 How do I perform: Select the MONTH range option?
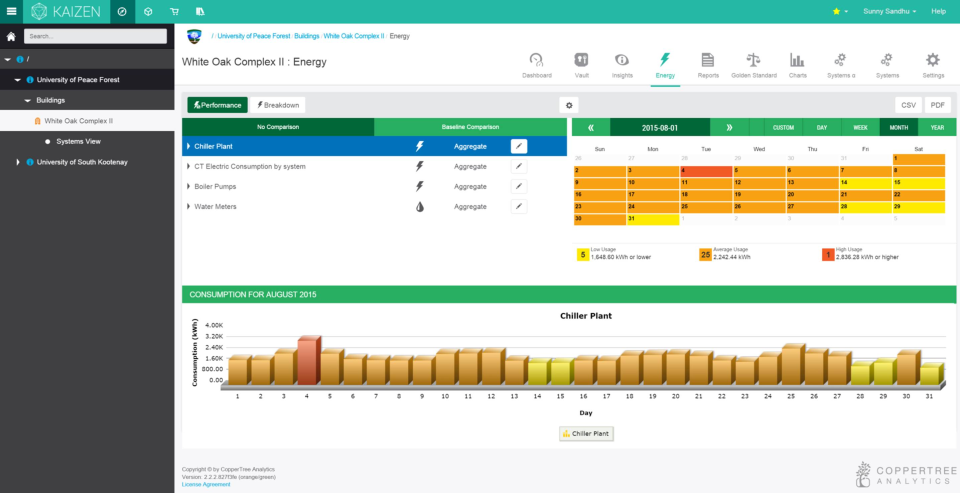898,127
